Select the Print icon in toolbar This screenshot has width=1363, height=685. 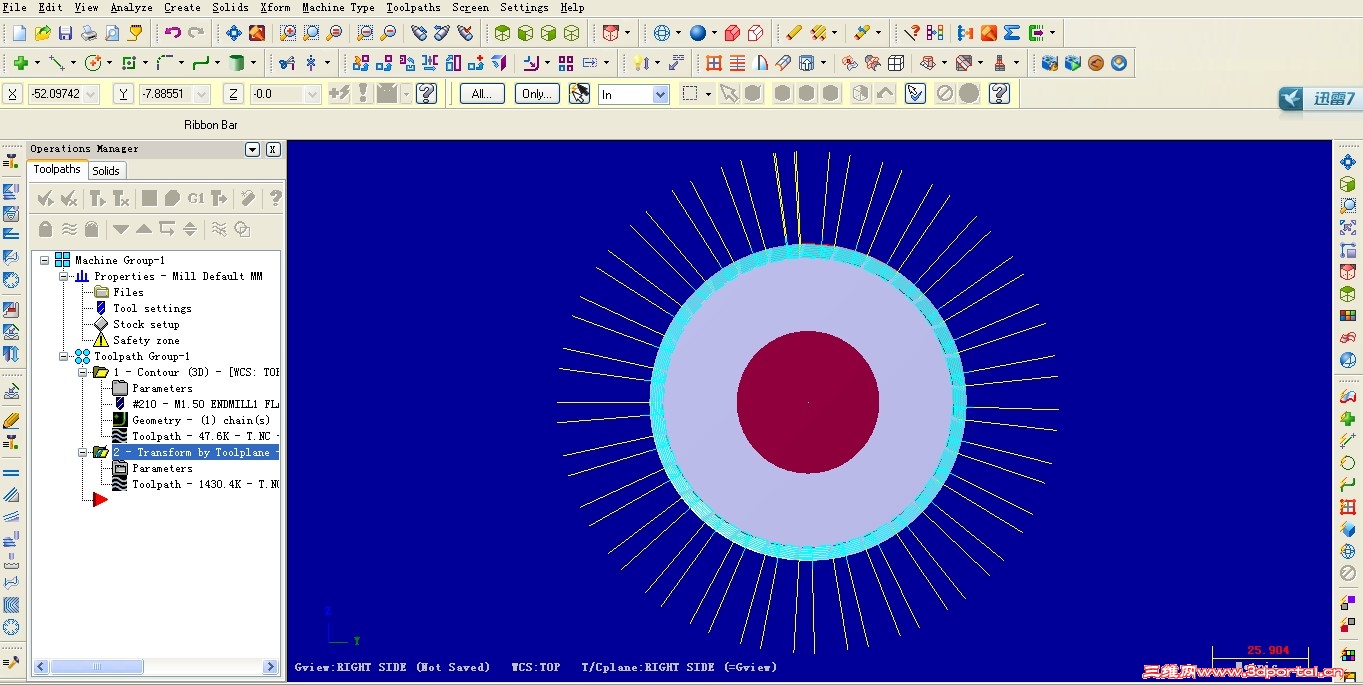click(88, 33)
